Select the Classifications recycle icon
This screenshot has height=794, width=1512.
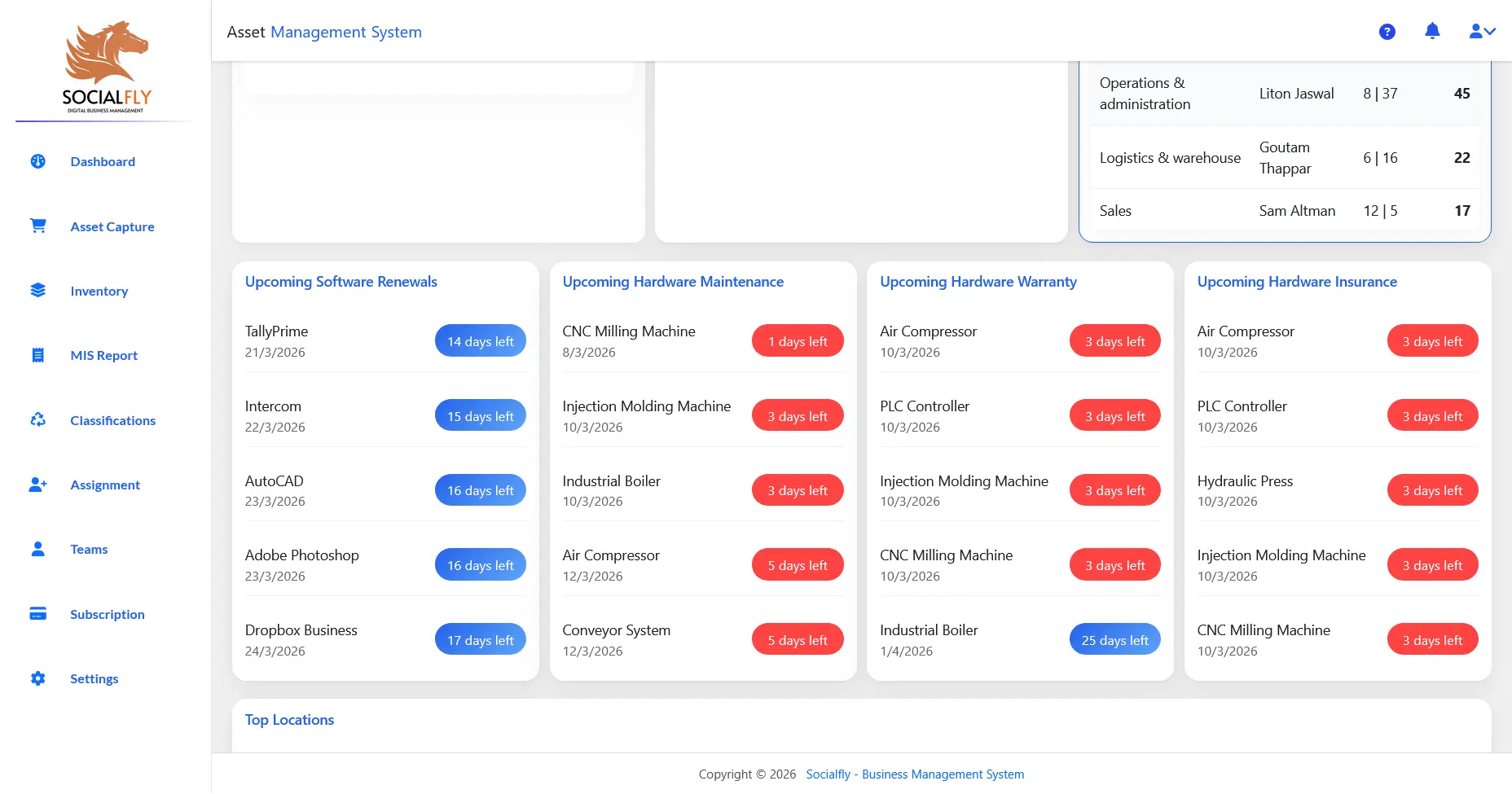pyautogui.click(x=37, y=419)
